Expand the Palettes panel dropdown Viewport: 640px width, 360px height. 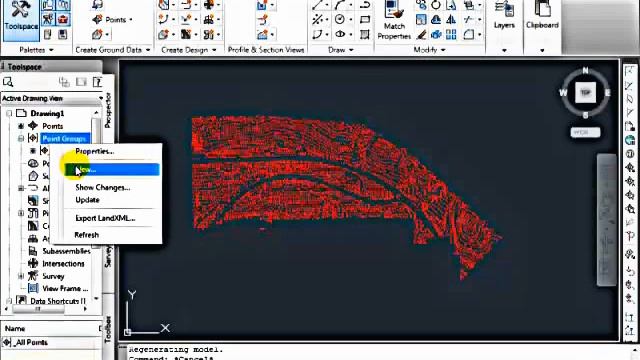(x=51, y=50)
